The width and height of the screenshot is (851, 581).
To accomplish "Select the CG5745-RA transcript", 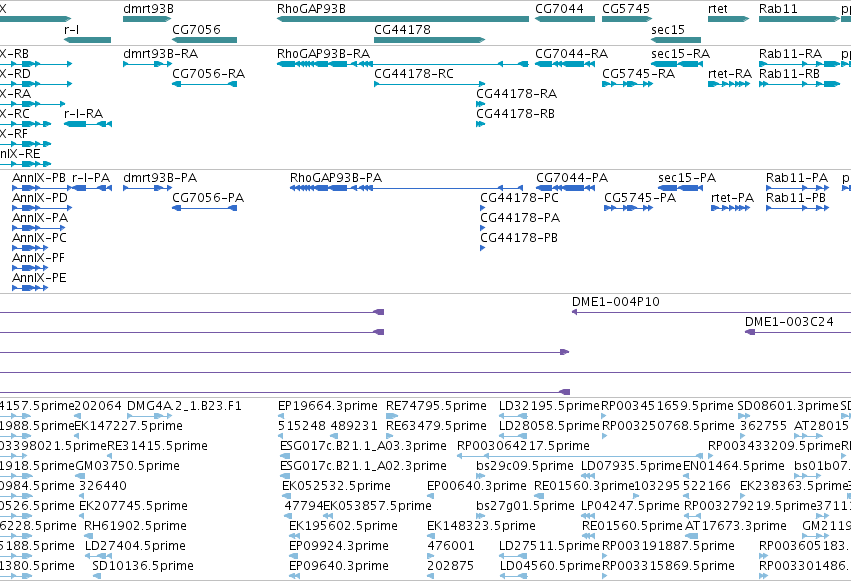I will coord(627,84).
